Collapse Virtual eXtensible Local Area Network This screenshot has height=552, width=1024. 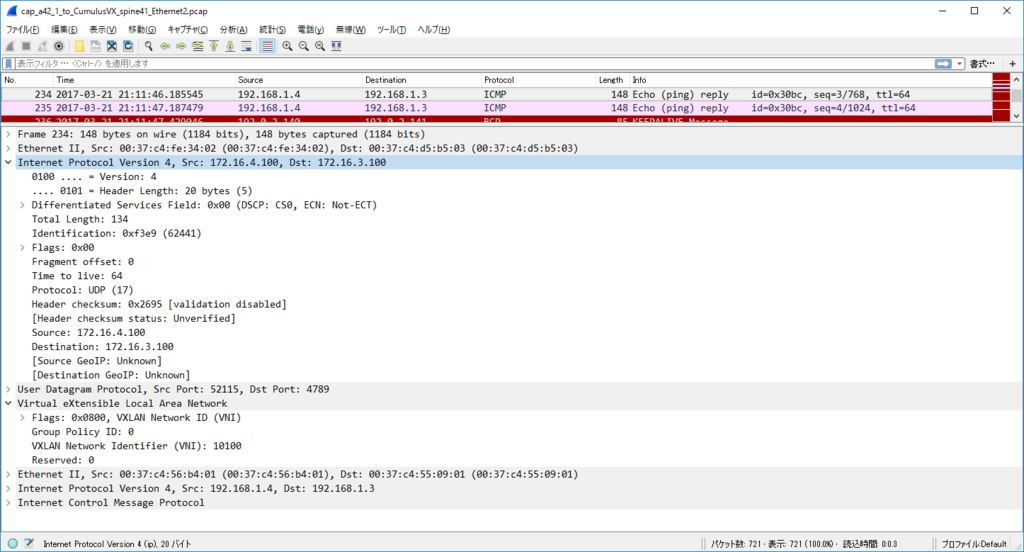[x=8, y=404]
